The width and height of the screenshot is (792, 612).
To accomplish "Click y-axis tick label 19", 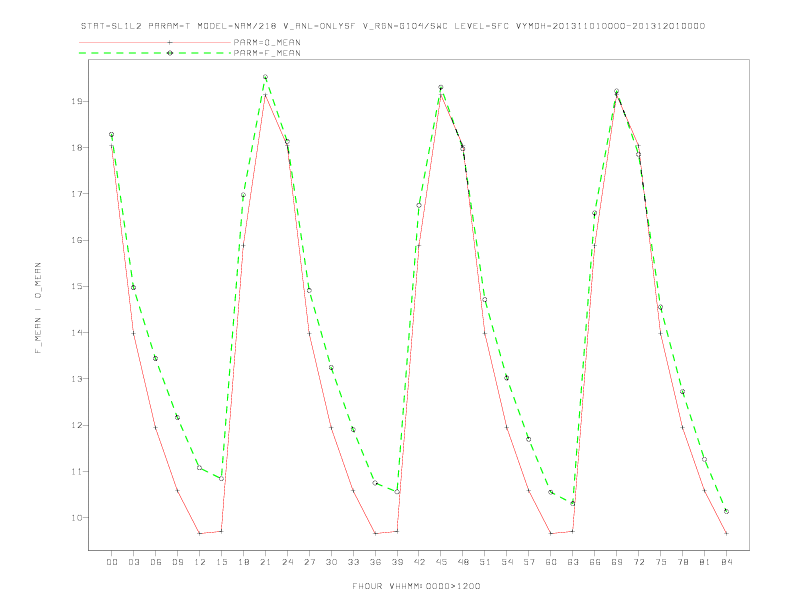I will 76,101.
